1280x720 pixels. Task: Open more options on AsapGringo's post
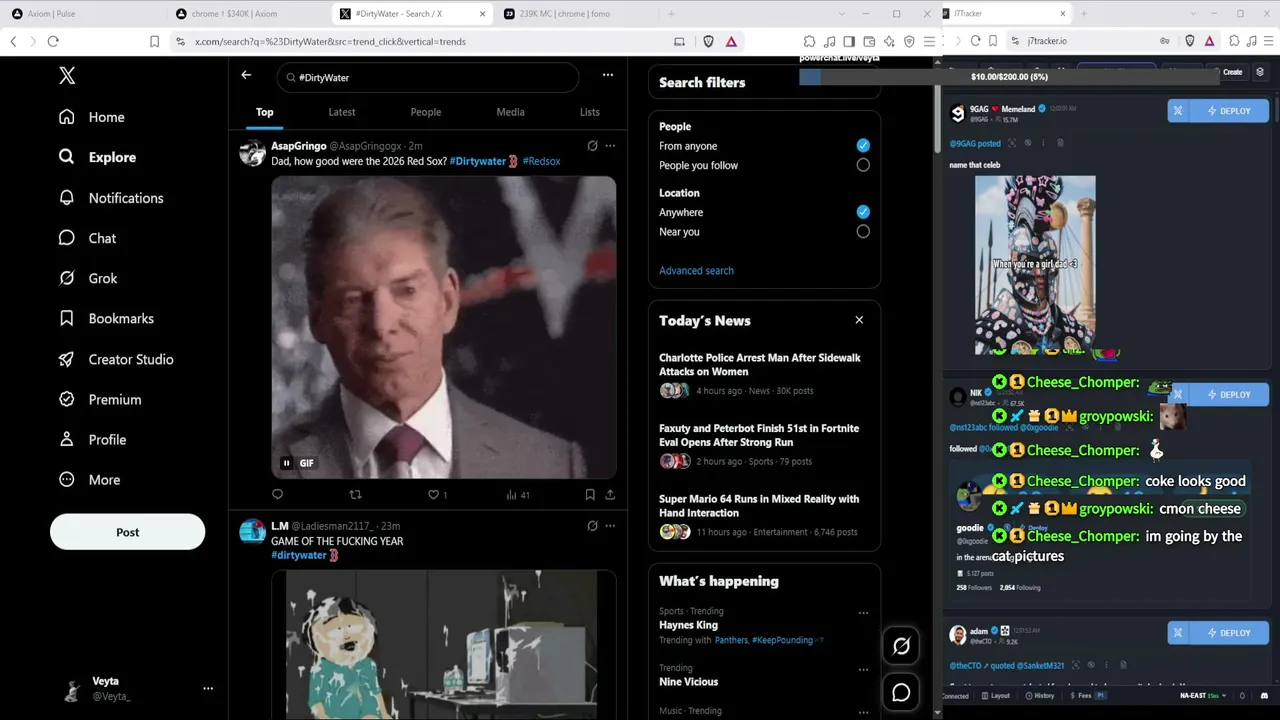click(x=610, y=146)
